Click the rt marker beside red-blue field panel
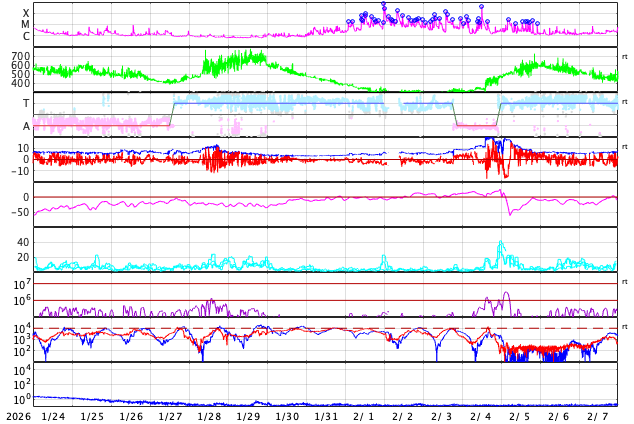The image size is (634, 424). pos(624,147)
